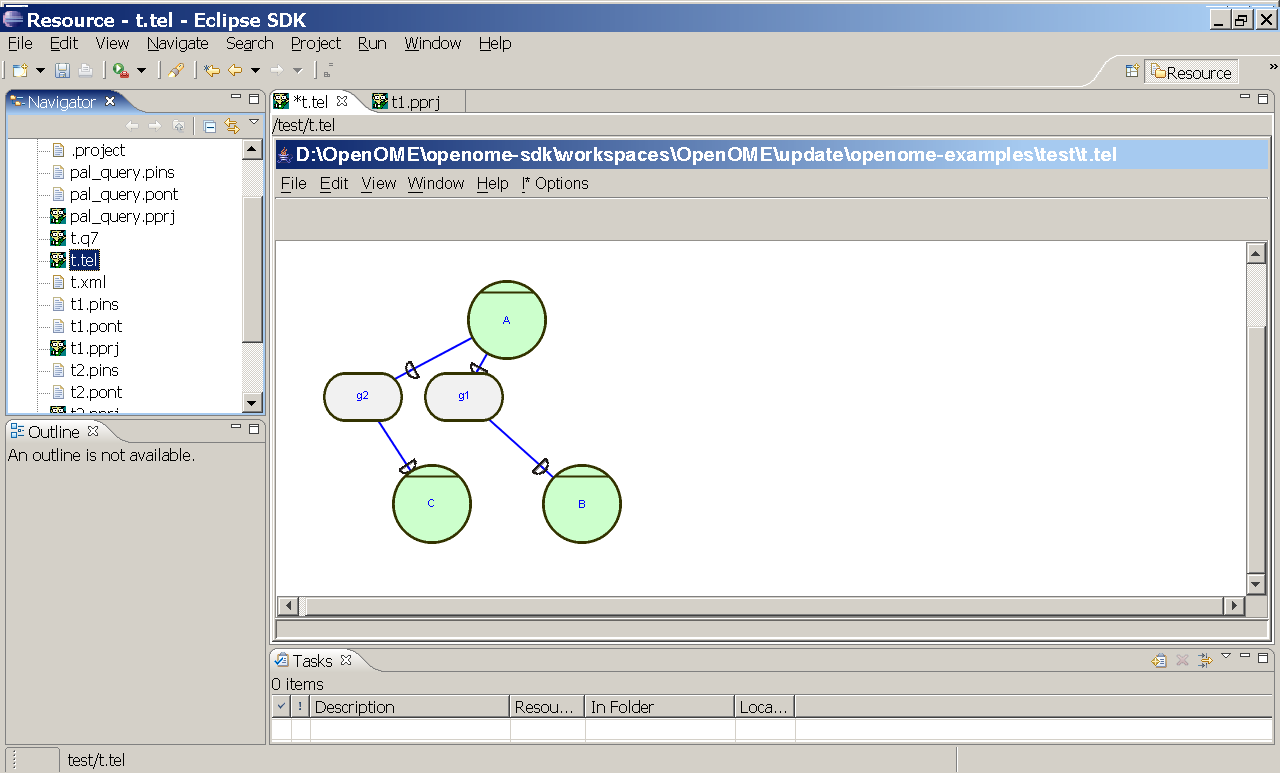Select goal node A in the diagram
1280x773 pixels.
coord(507,319)
